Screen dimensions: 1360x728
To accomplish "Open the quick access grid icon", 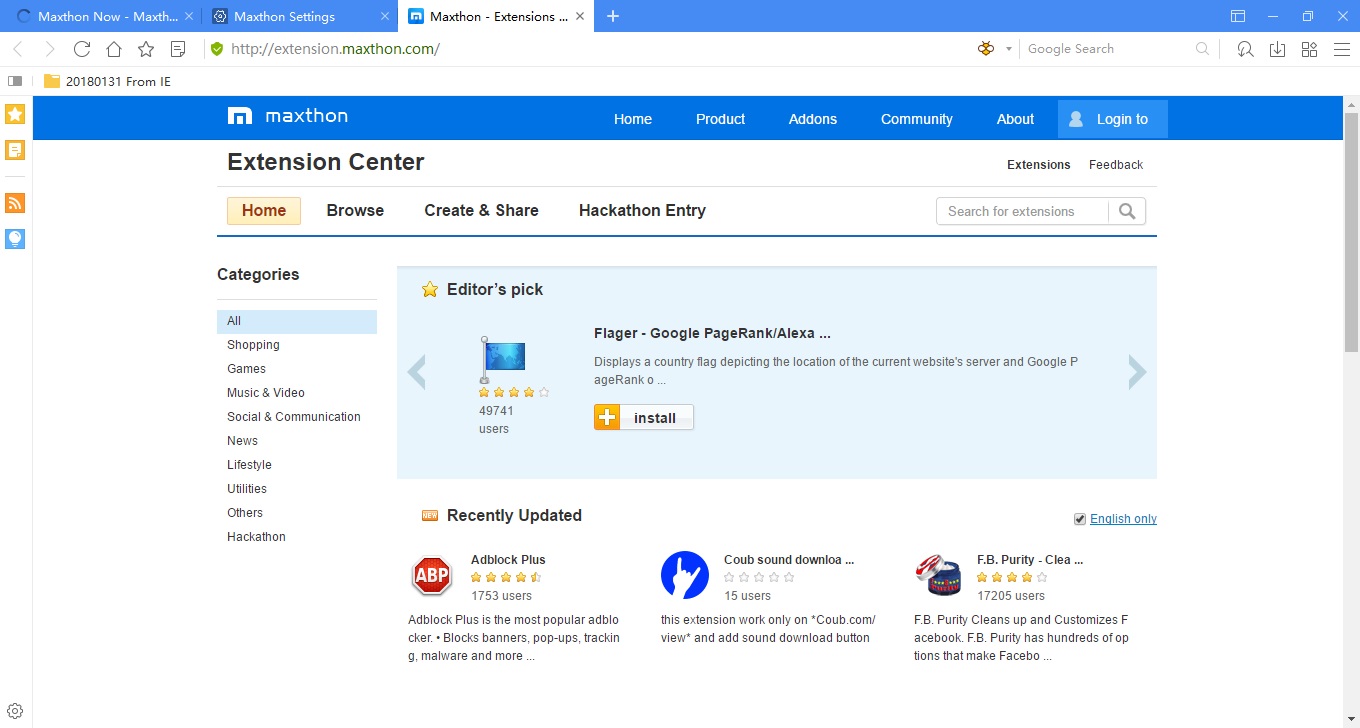I will (x=1309, y=48).
